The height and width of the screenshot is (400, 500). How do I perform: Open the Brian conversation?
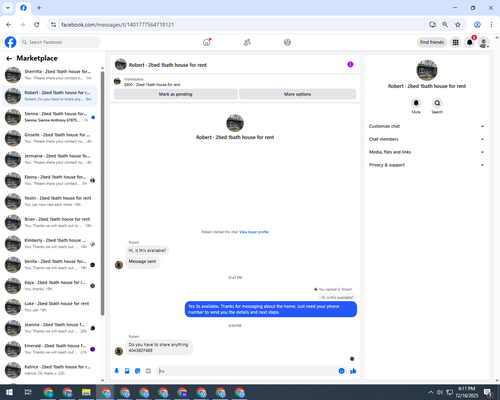tap(50, 222)
